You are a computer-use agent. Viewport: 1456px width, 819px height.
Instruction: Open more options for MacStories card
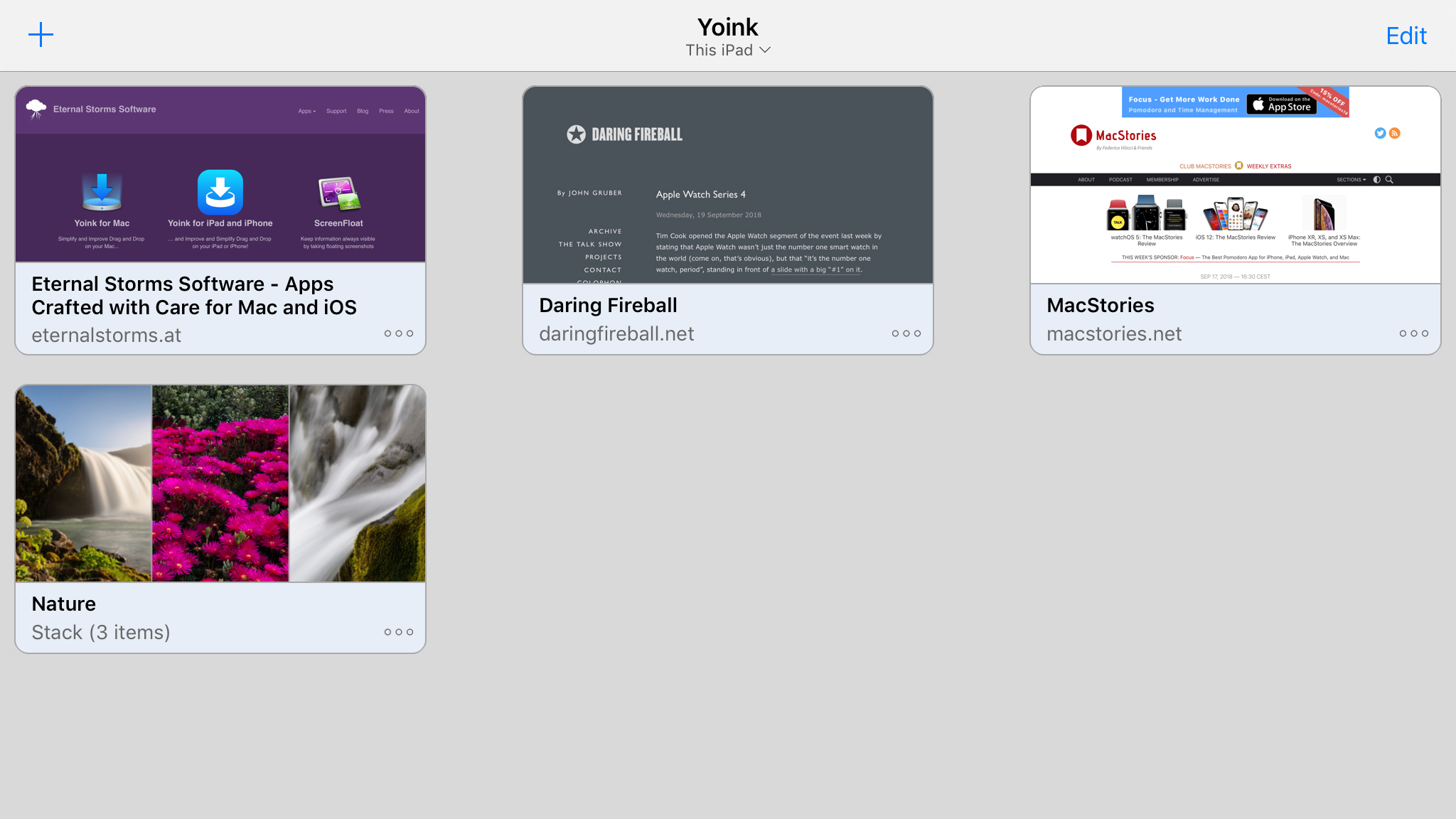pos(1413,333)
